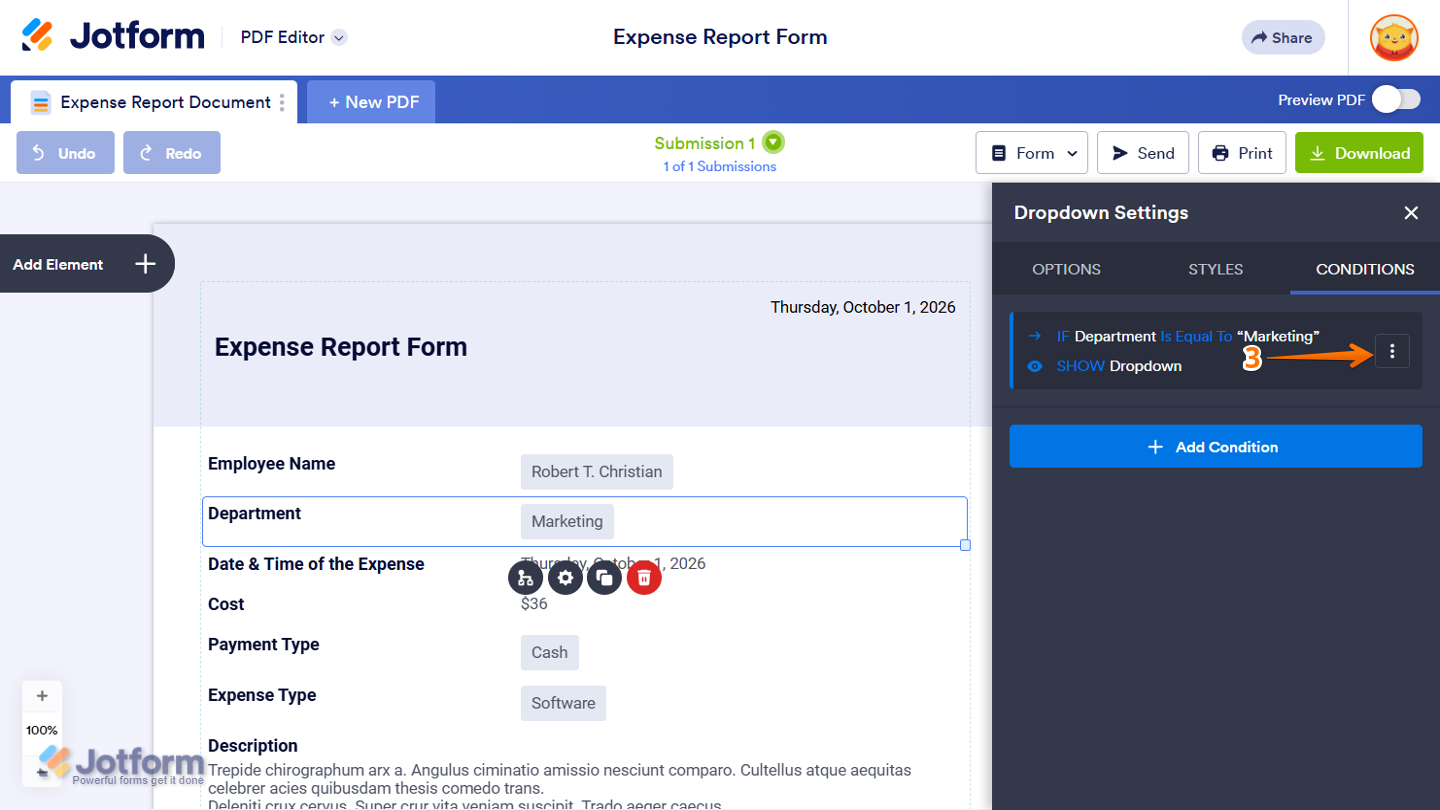Screen dimensions: 1440x810
Task: Click the Add Condition button
Action: [1215, 446]
